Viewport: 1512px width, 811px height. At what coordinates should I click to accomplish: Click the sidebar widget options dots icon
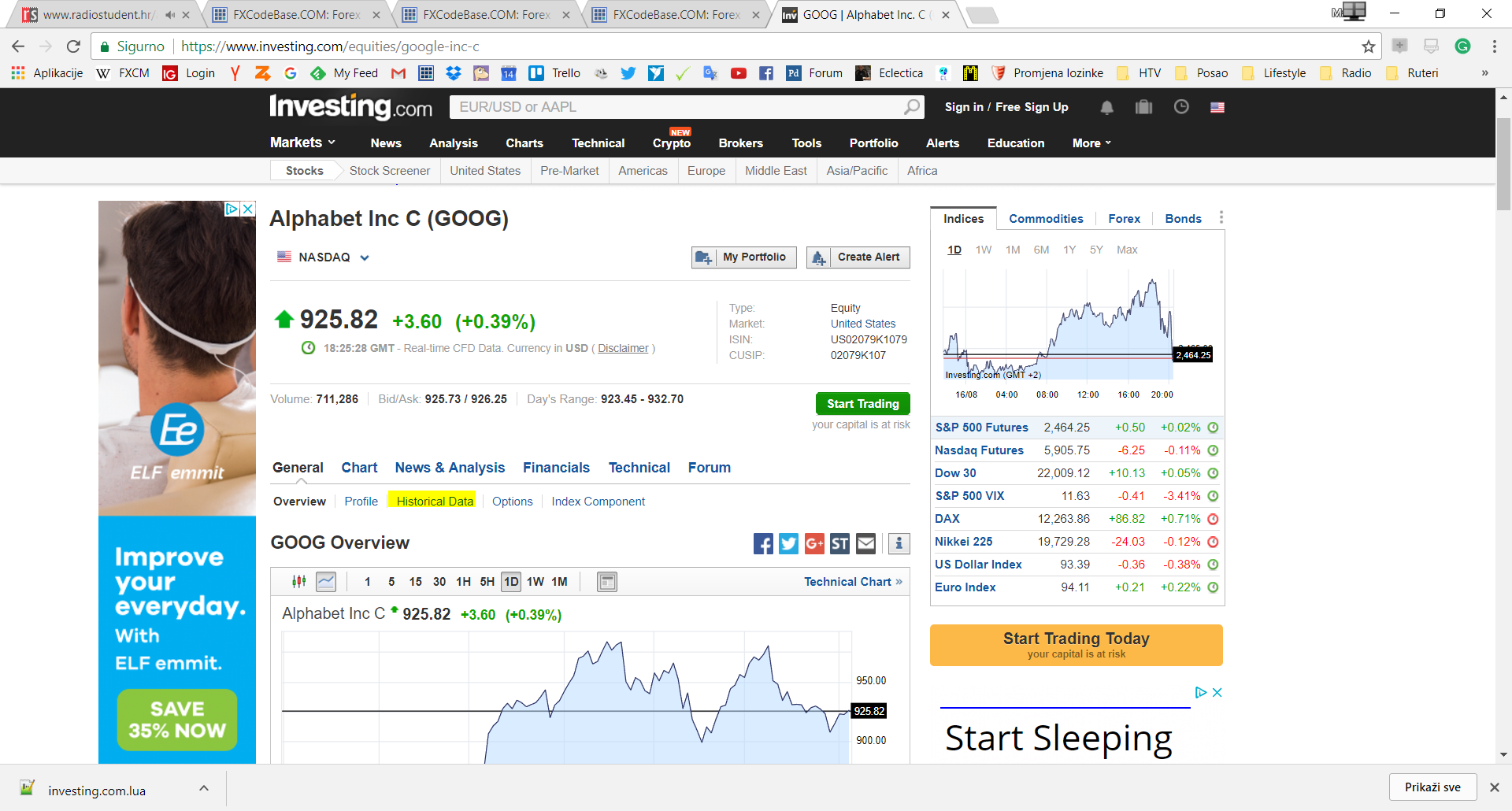[1221, 218]
